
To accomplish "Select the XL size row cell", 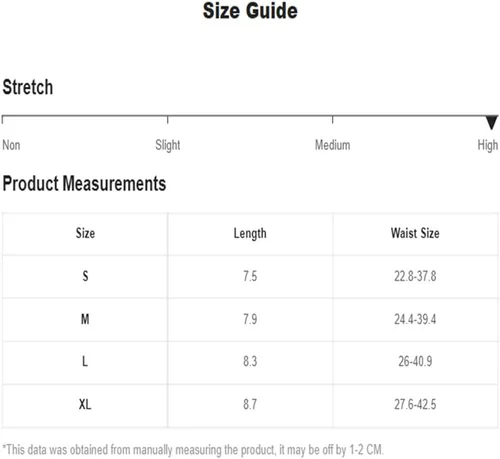I will coord(85,405).
